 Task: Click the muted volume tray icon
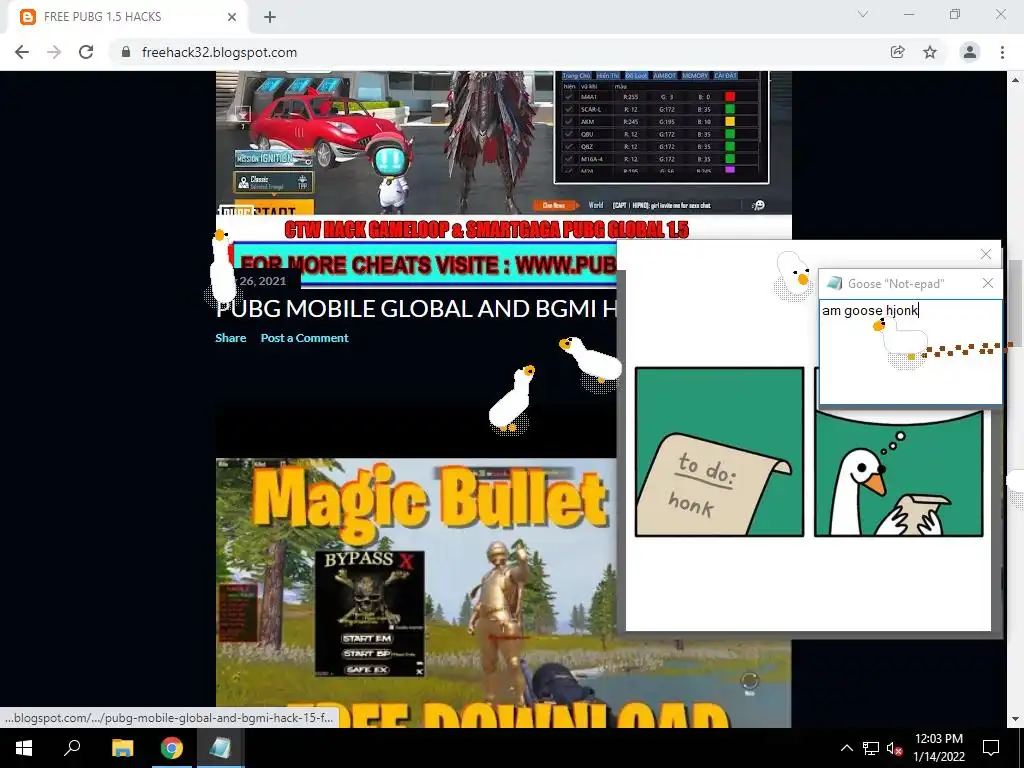894,748
